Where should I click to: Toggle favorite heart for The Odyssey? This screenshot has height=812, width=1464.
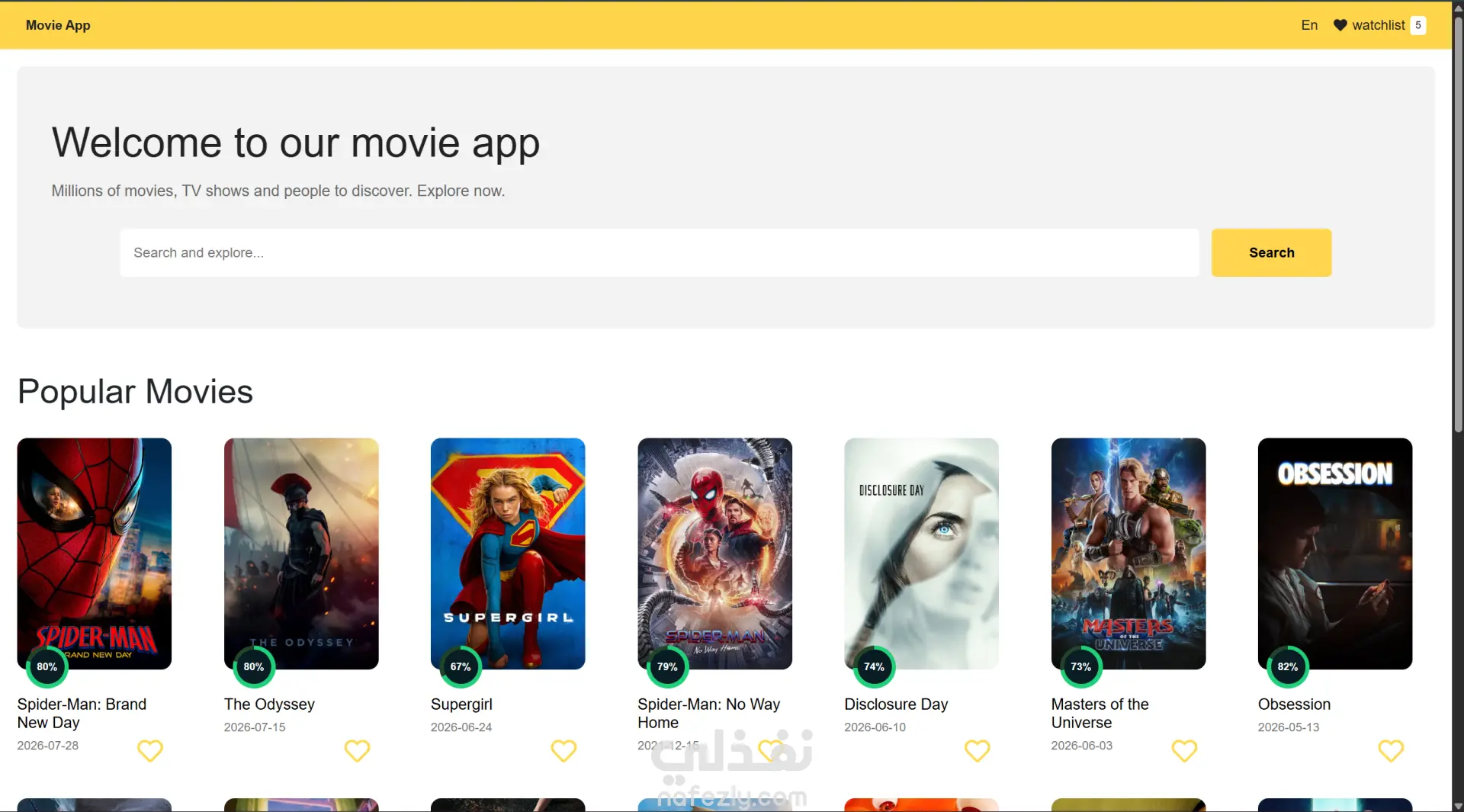[x=357, y=751]
